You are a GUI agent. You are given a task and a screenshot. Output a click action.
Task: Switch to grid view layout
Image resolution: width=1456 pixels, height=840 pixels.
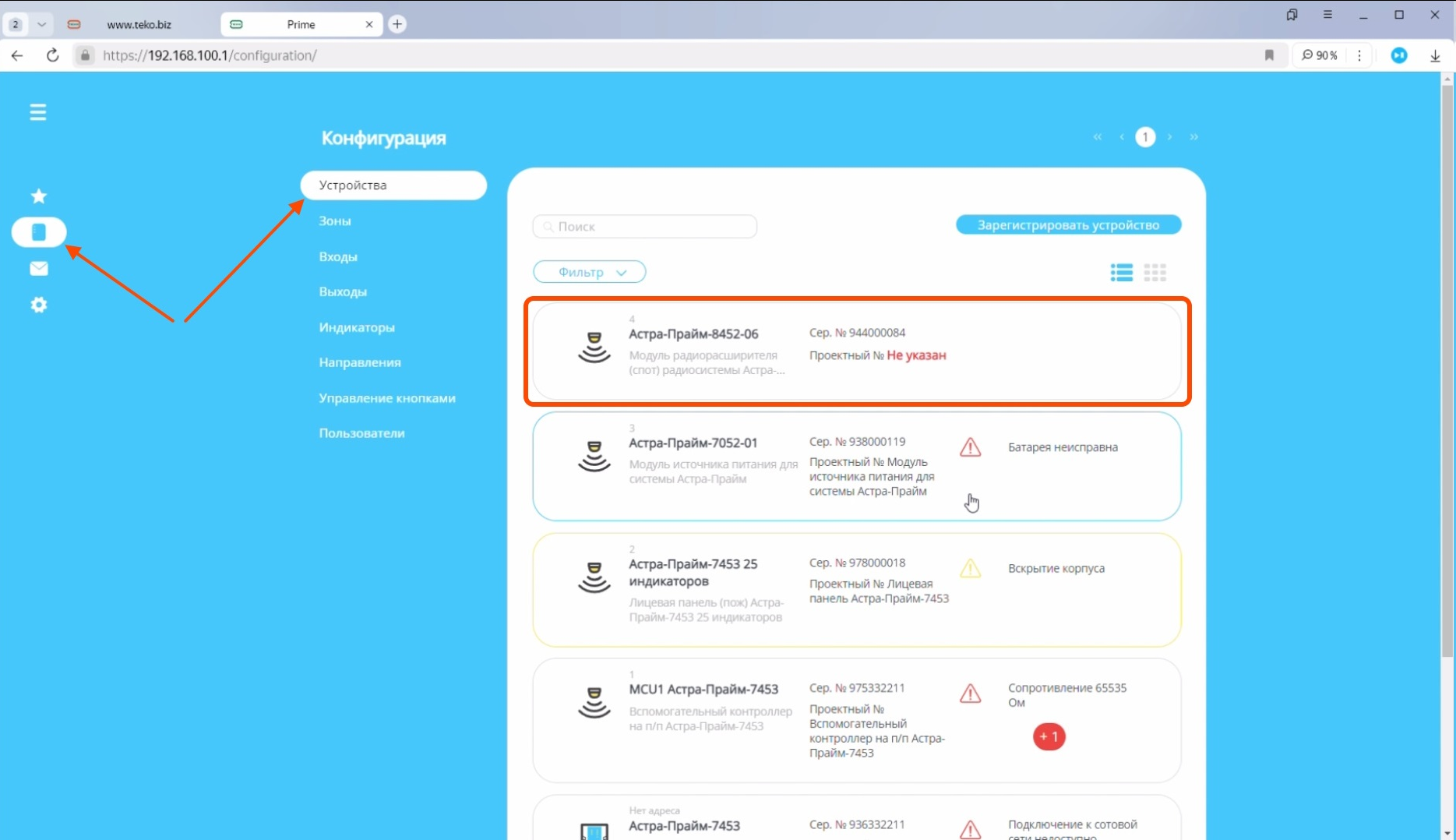tap(1155, 272)
